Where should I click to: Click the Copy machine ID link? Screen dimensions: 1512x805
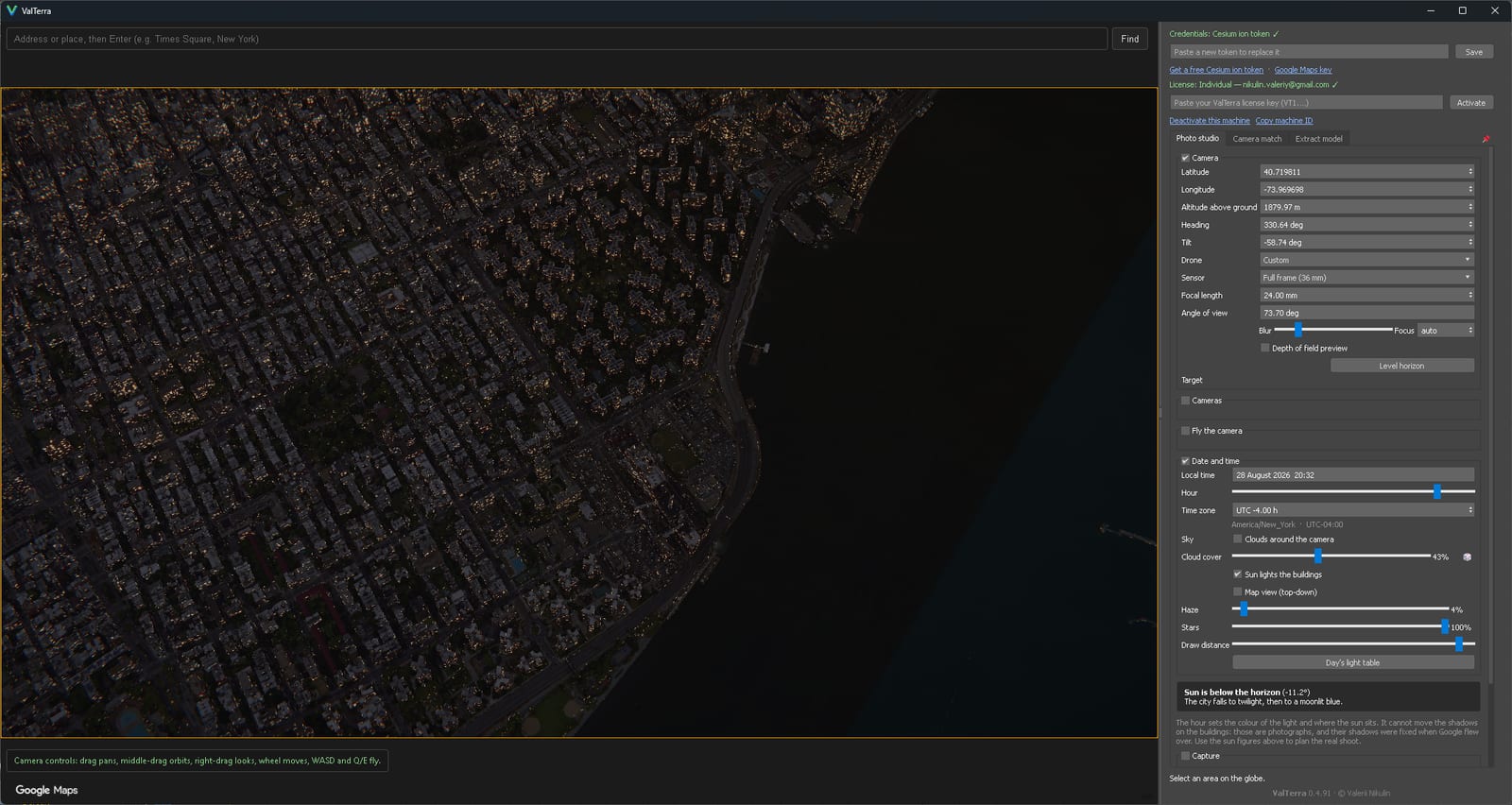[1284, 121]
